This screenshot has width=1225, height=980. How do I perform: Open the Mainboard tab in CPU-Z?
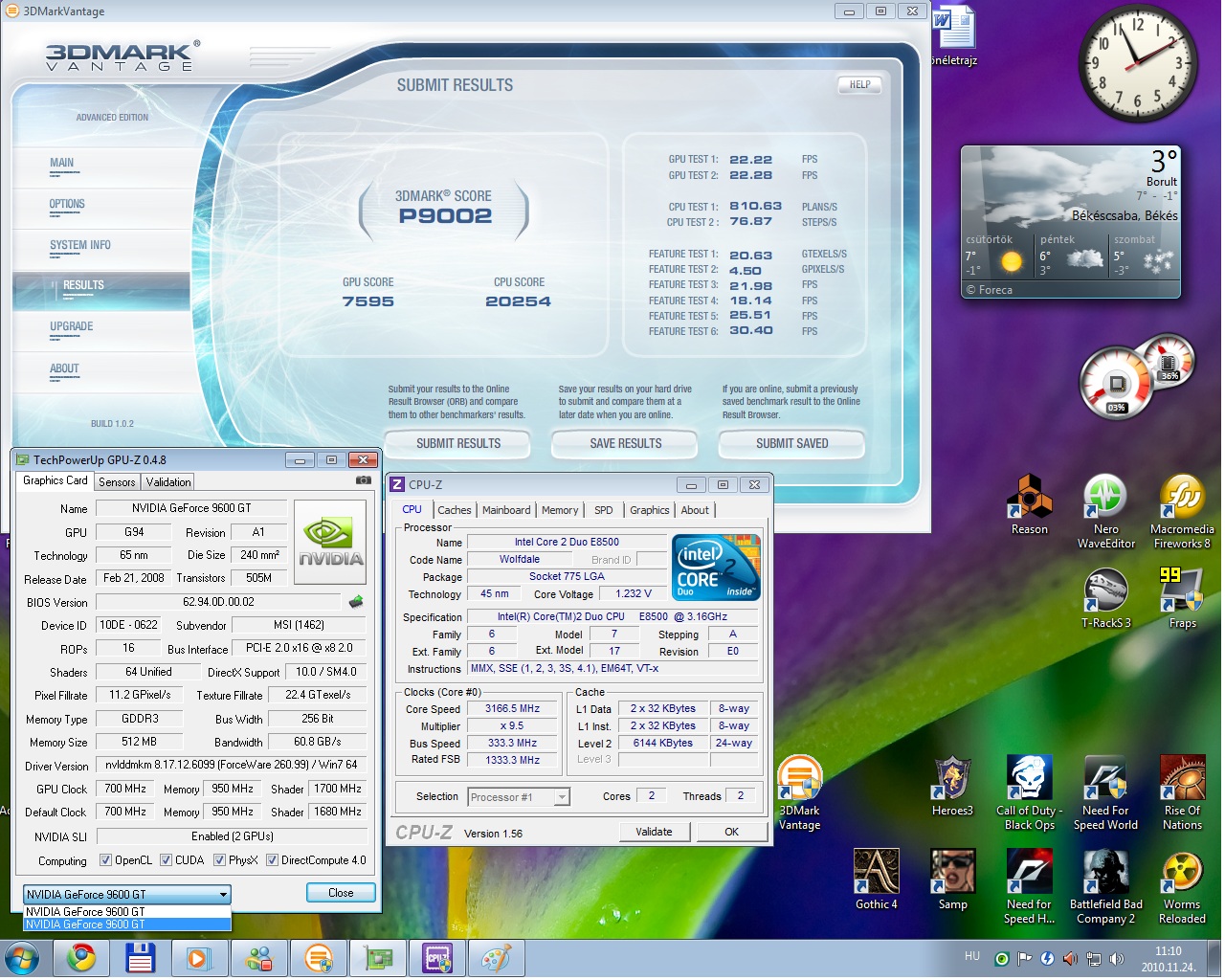point(506,510)
